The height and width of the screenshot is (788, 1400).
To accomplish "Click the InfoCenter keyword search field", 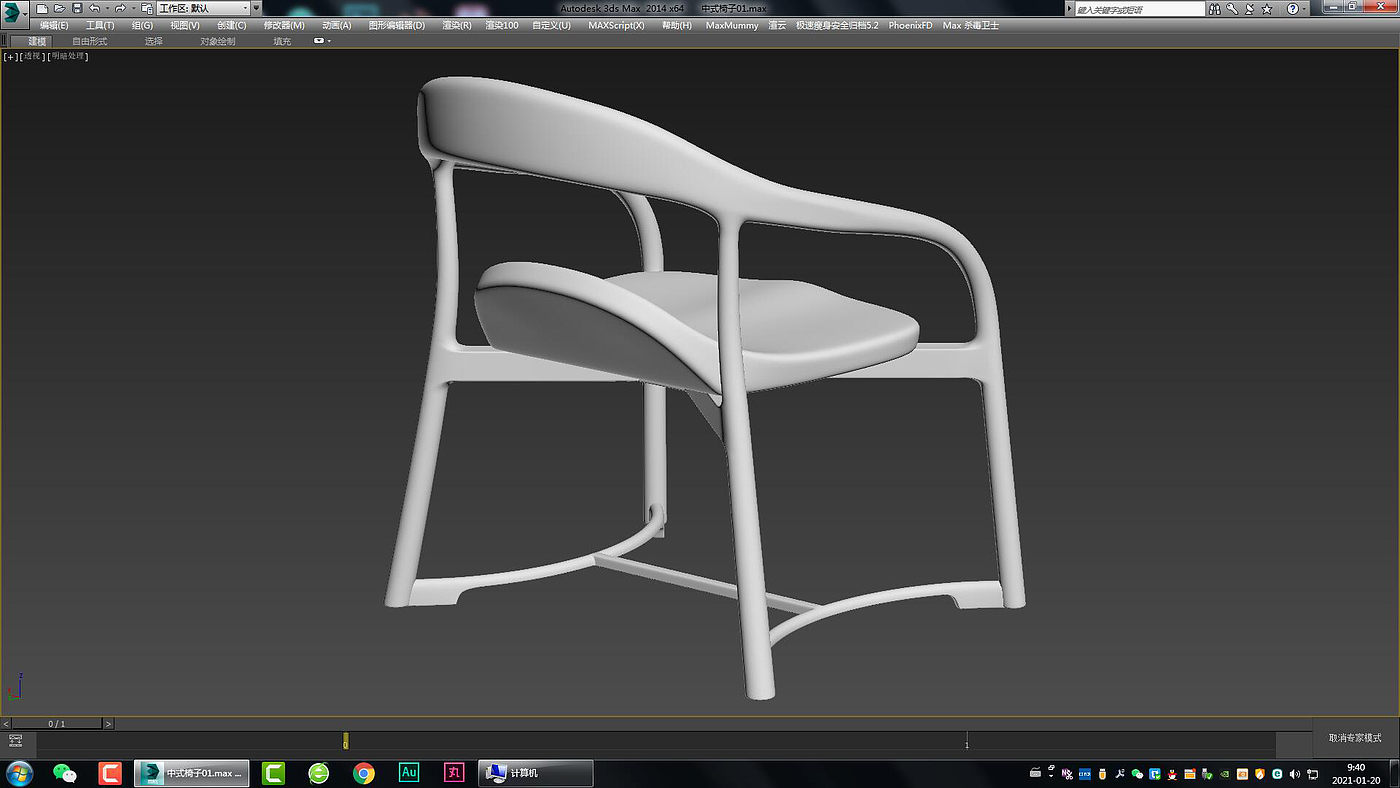I will [1140, 9].
